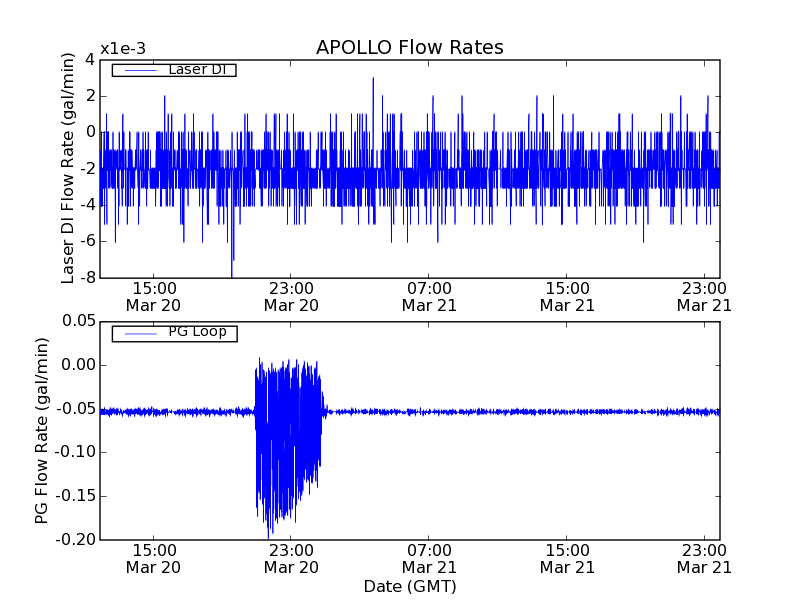
Task: Click '07:00 Mar 21' tick under PG Loop plot
Action: [x=429, y=559]
